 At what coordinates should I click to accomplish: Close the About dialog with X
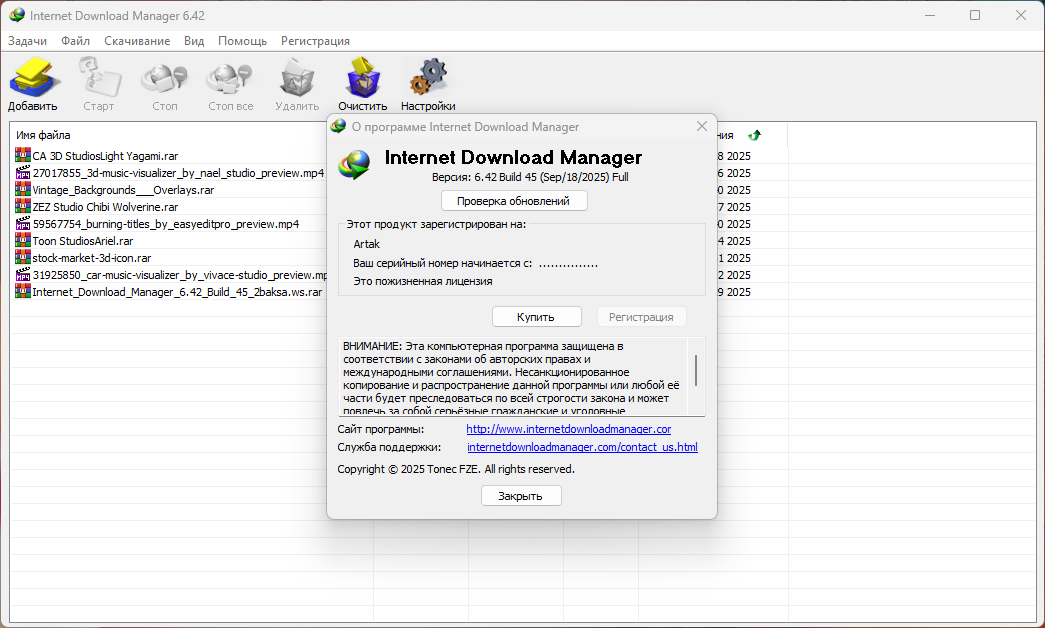click(x=701, y=126)
